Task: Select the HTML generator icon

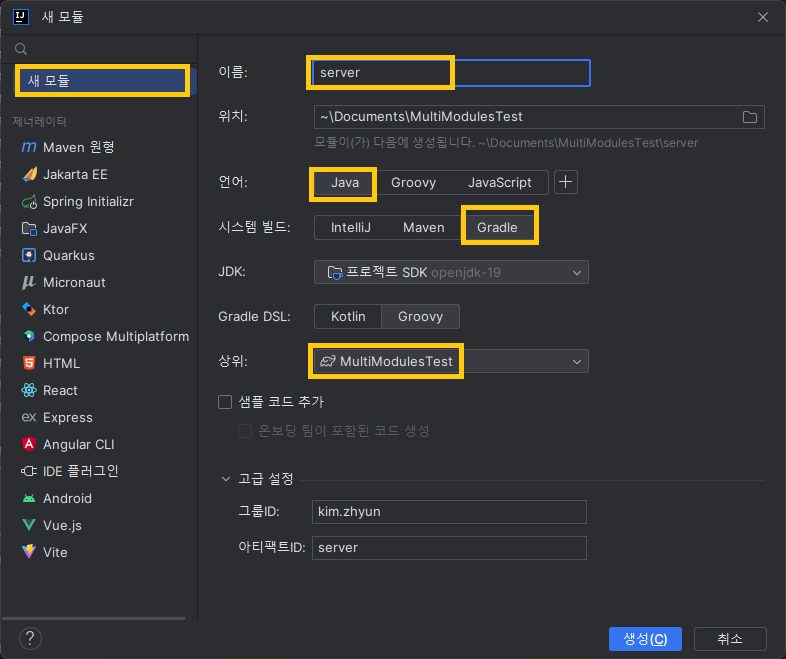Action: pos(29,363)
